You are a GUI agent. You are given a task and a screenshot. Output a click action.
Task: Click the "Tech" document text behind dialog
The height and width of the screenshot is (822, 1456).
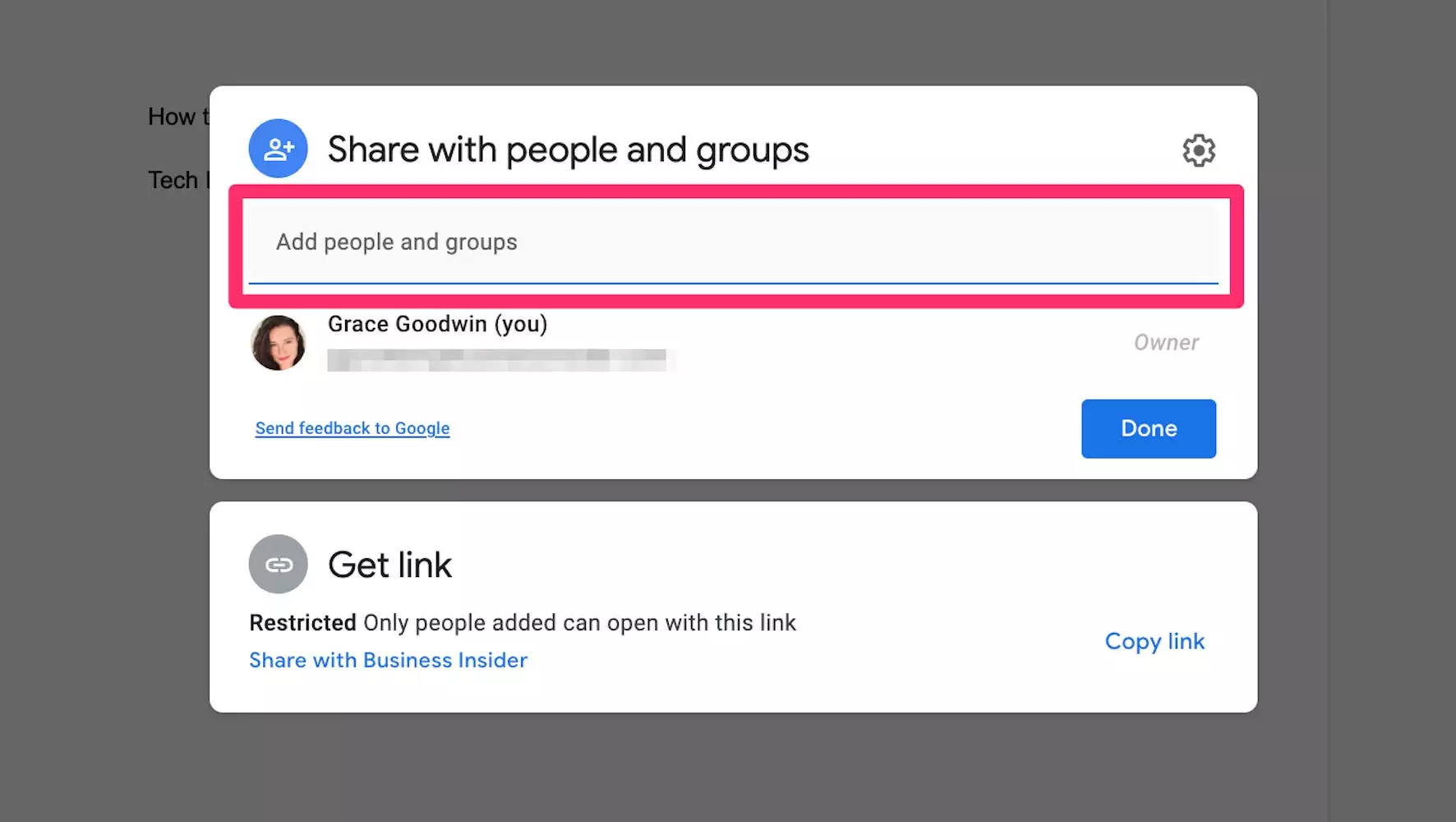click(x=173, y=180)
